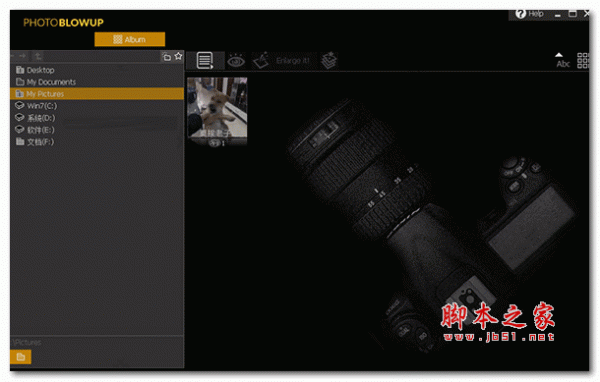The height and width of the screenshot is (382, 600).
Task: Switch to grid thumbnail view icon
Action: pyautogui.click(x=583, y=60)
